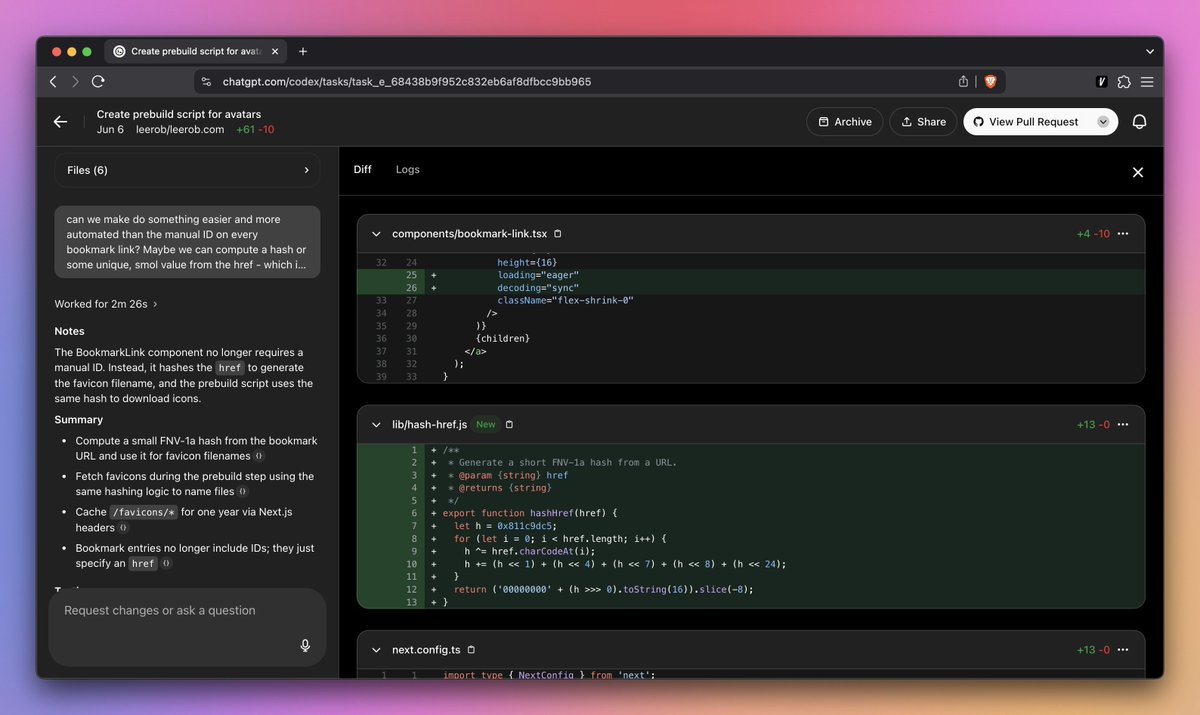Image resolution: width=1200 pixels, height=715 pixels.
Task: Click the macOS green maximize window button
Action: tap(87, 51)
